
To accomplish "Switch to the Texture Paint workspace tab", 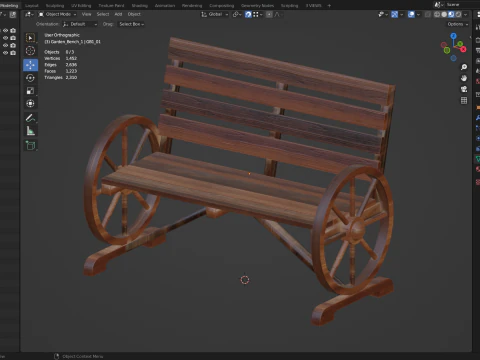I will click(111, 5).
